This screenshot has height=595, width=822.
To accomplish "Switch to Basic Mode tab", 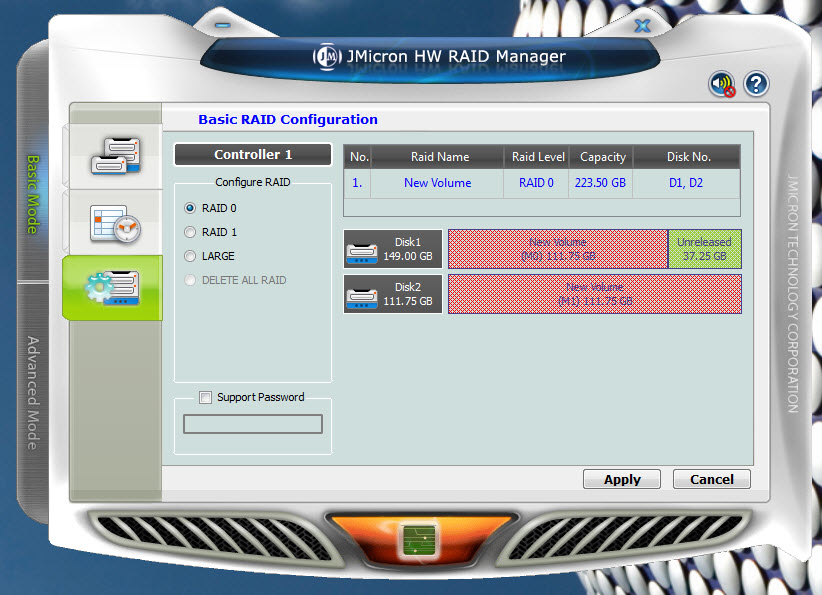I will pyautogui.click(x=33, y=194).
